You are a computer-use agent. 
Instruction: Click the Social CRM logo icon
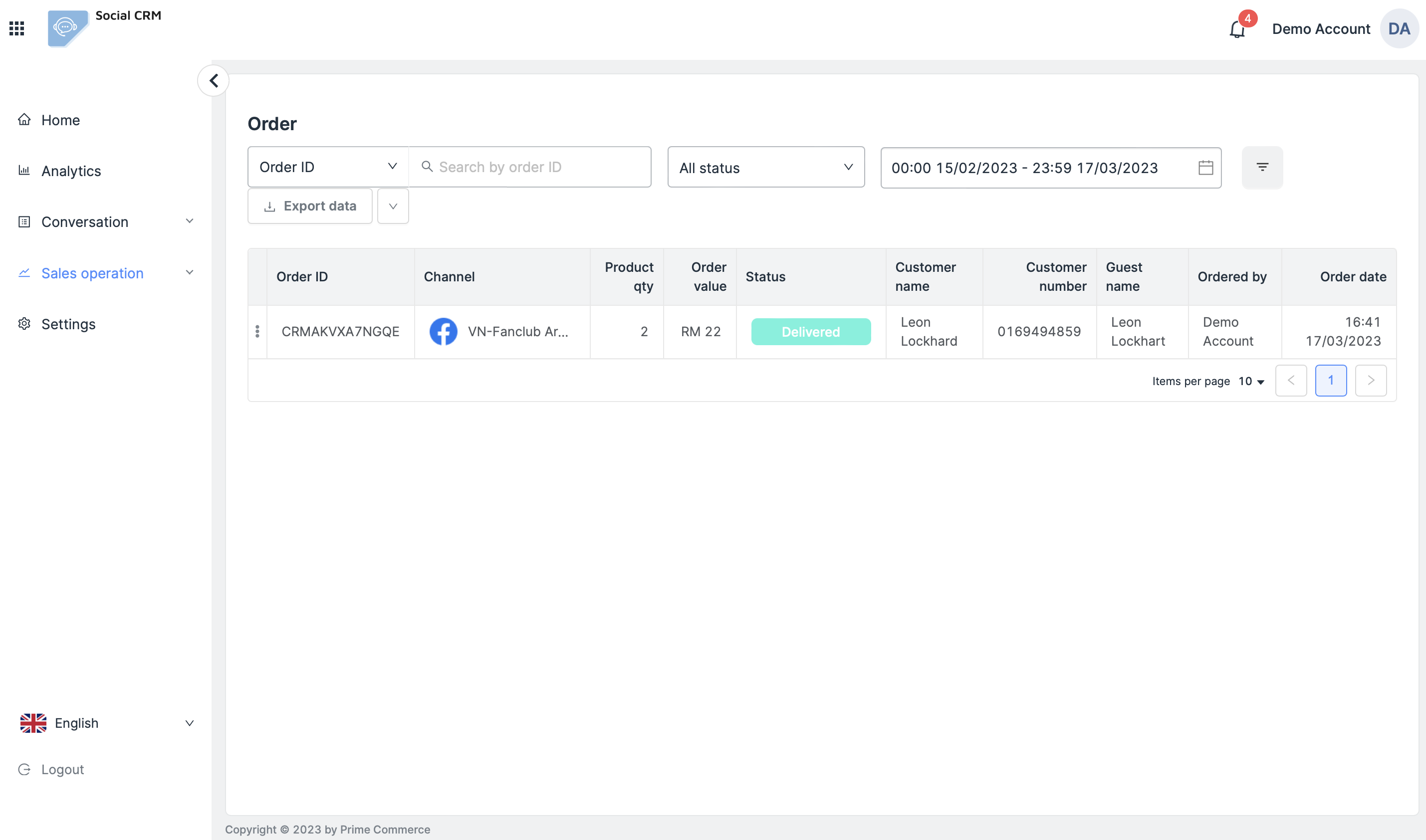pos(67,28)
